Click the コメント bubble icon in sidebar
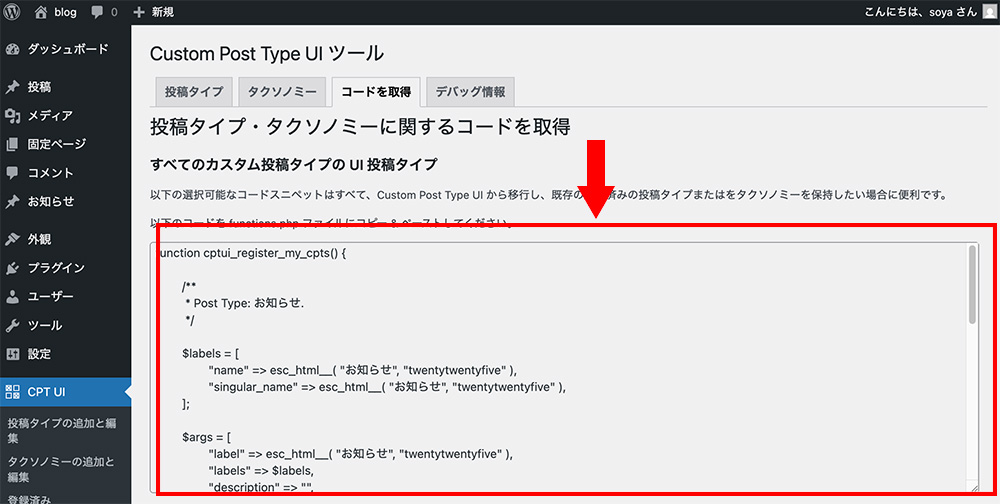This screenshot has height=504, width=1000. click(x=12, y=173)
